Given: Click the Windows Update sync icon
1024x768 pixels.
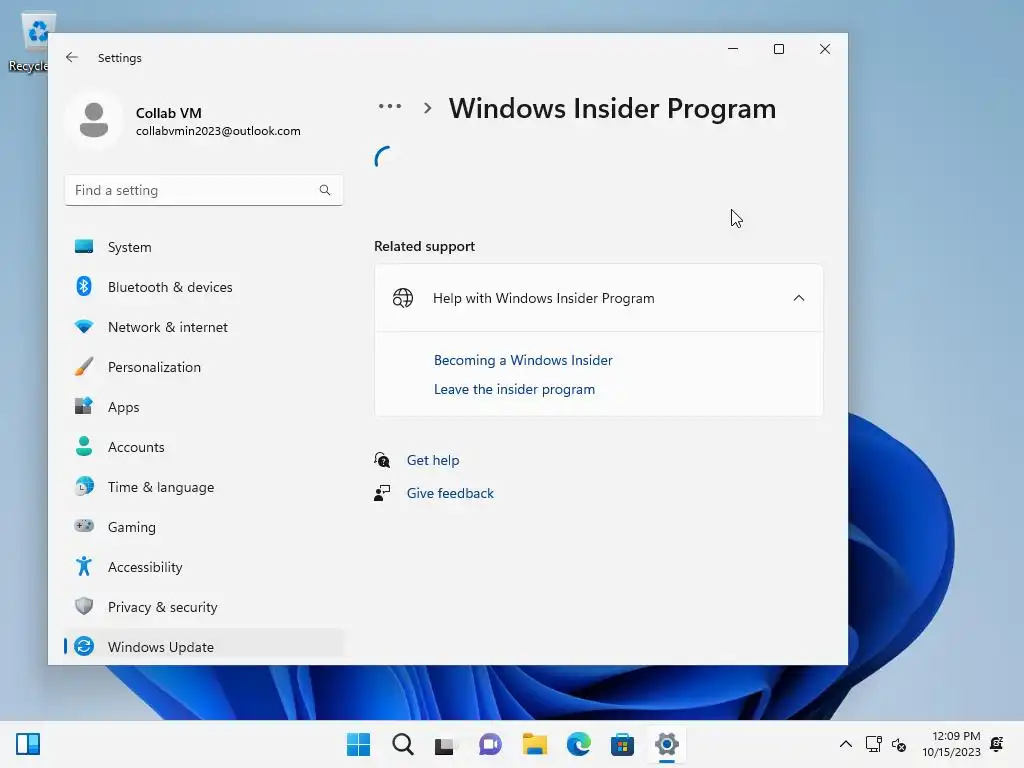Looking at the screenshot, I should [x=84, y=646].
